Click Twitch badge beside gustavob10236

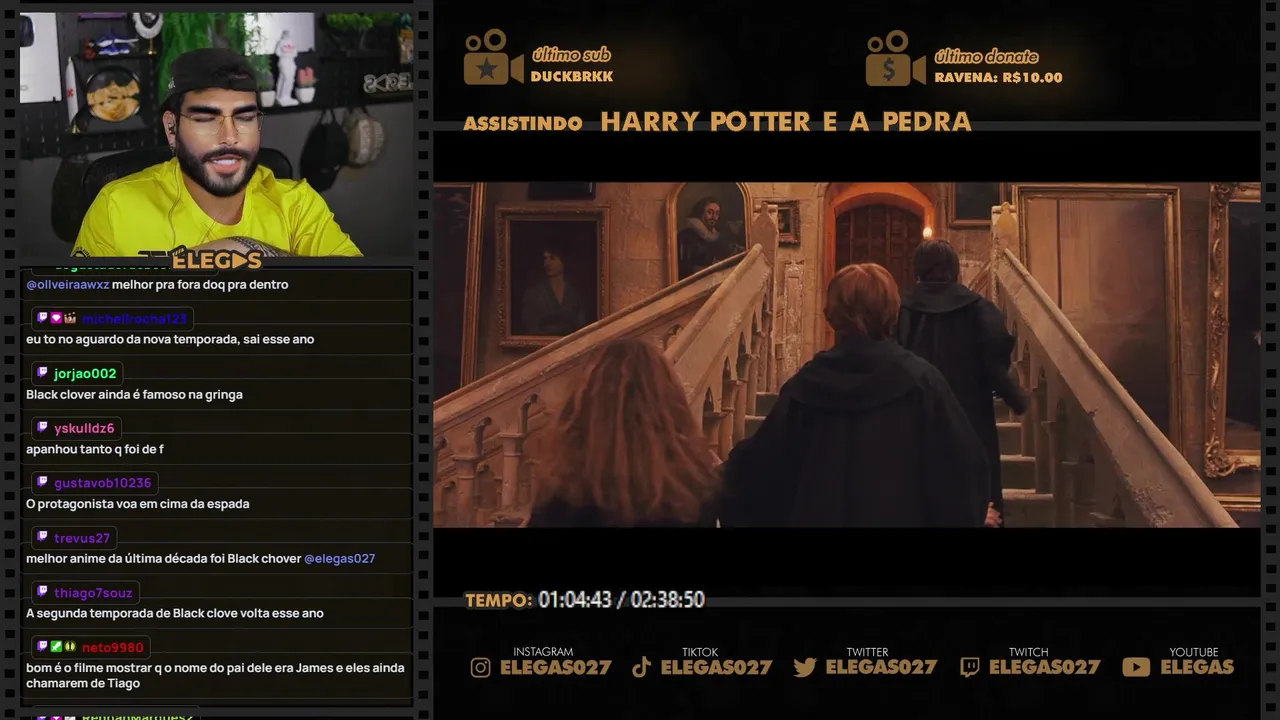(x=42, y=483)
